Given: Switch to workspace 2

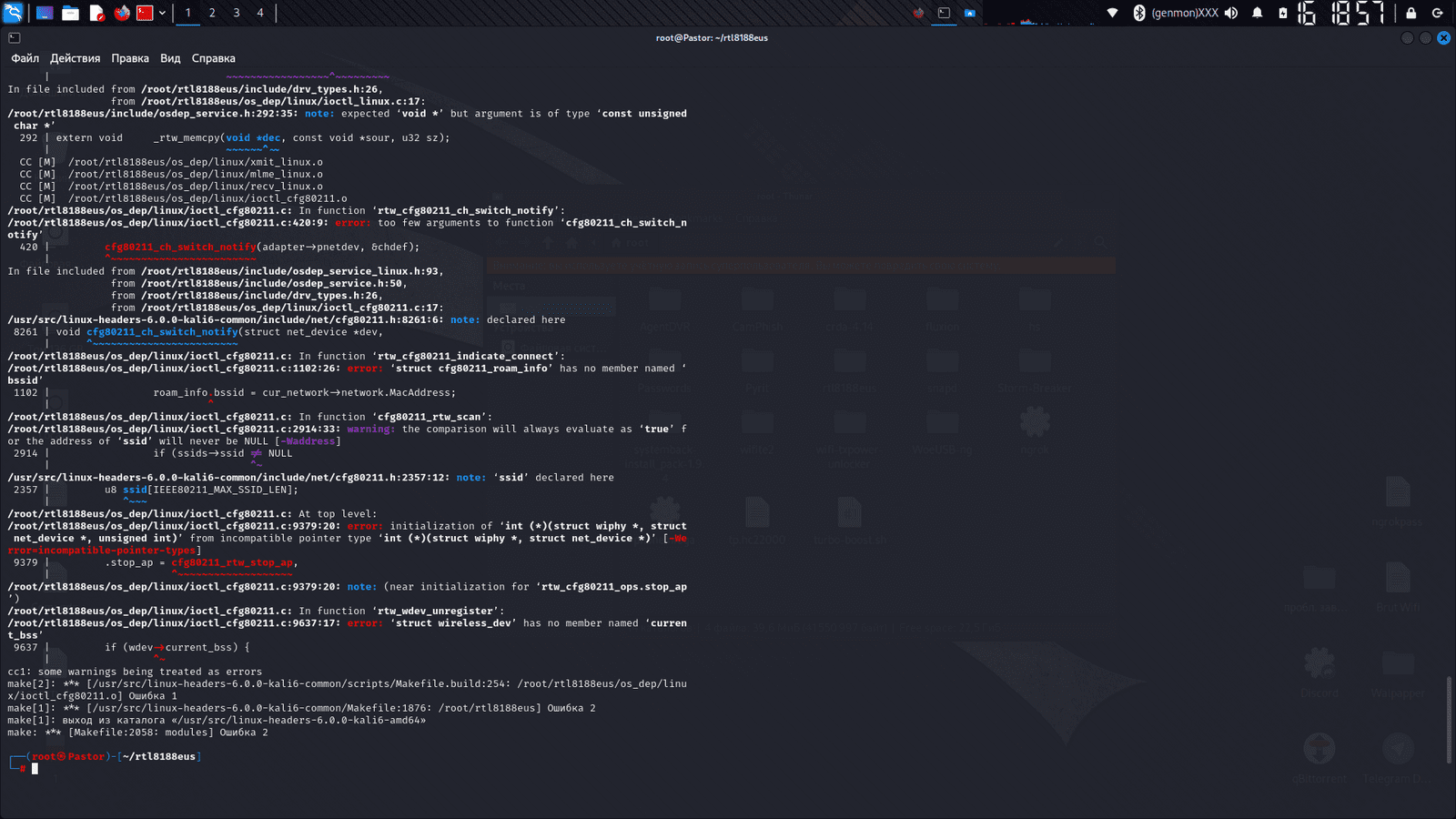Looking at the screenshot, I should (x=212, y=13).
